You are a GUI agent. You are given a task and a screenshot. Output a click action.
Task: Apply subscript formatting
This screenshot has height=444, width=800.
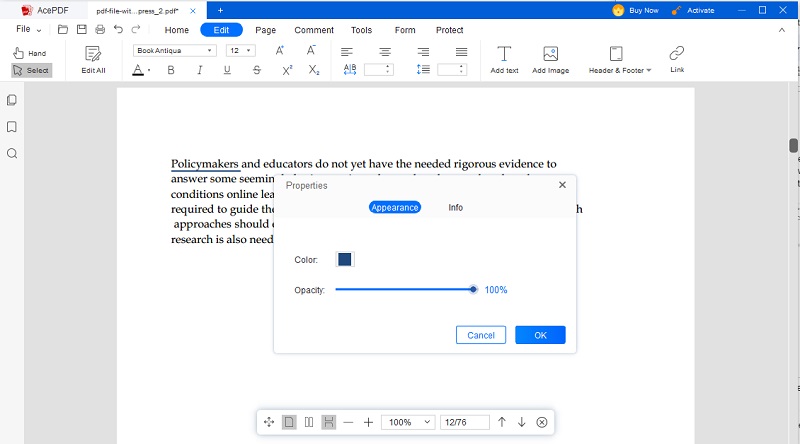click(314, 70)
